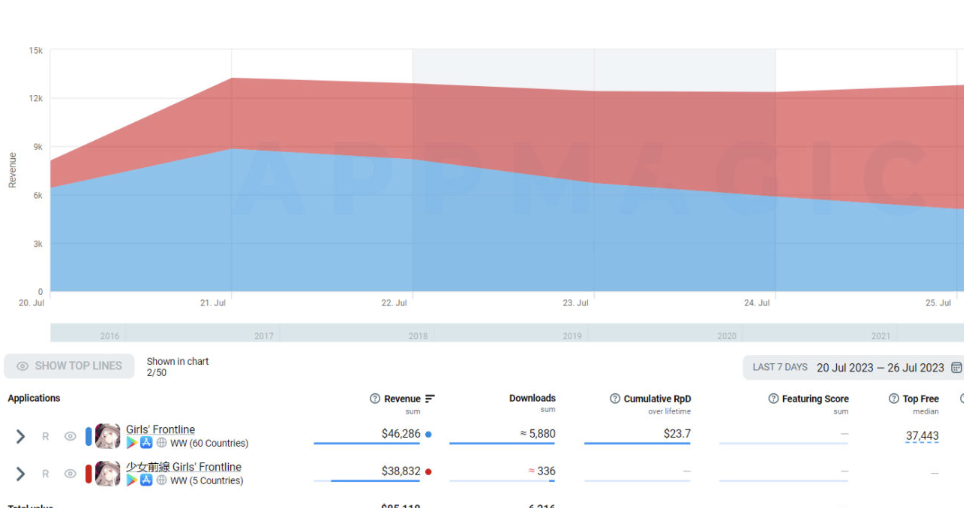Click the R icon in Girls' Frontline row
This screenshot has width=964, height=508.
(45, 436)
